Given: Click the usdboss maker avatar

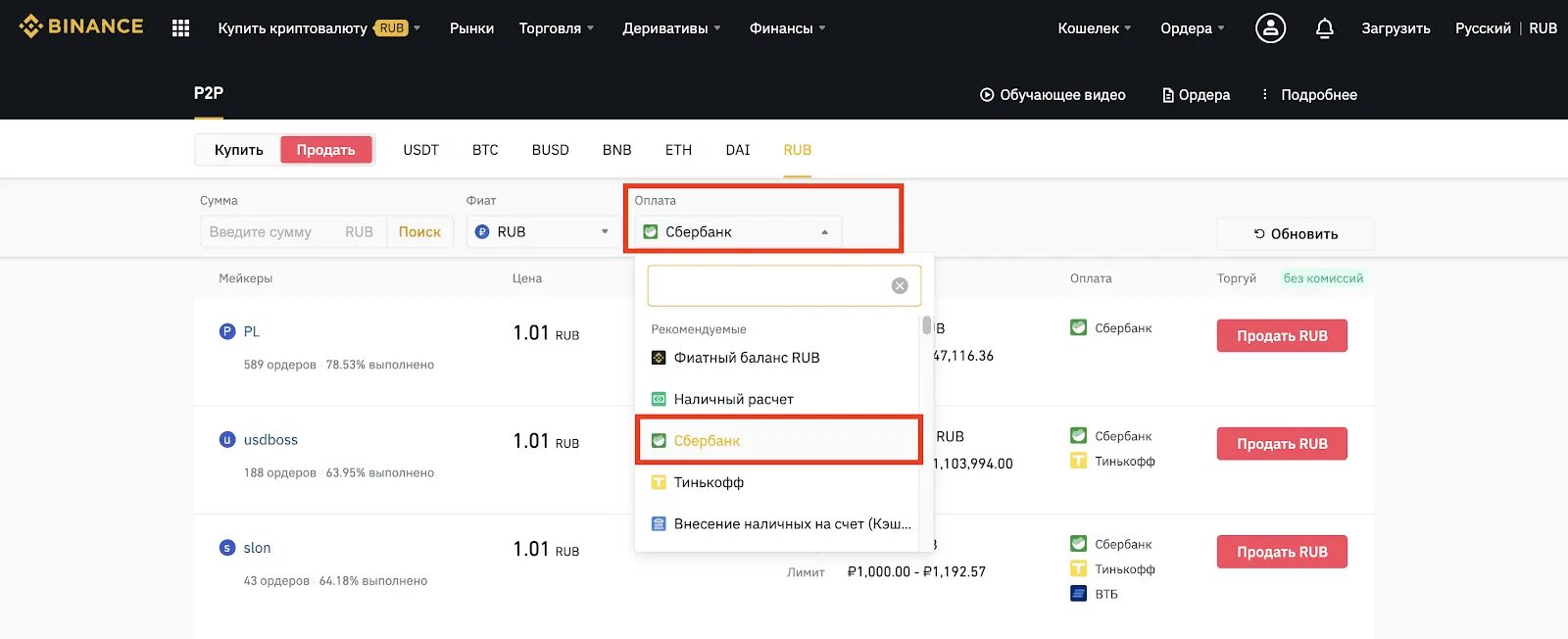Looking at the screenshot, I should tap(227, 439).
